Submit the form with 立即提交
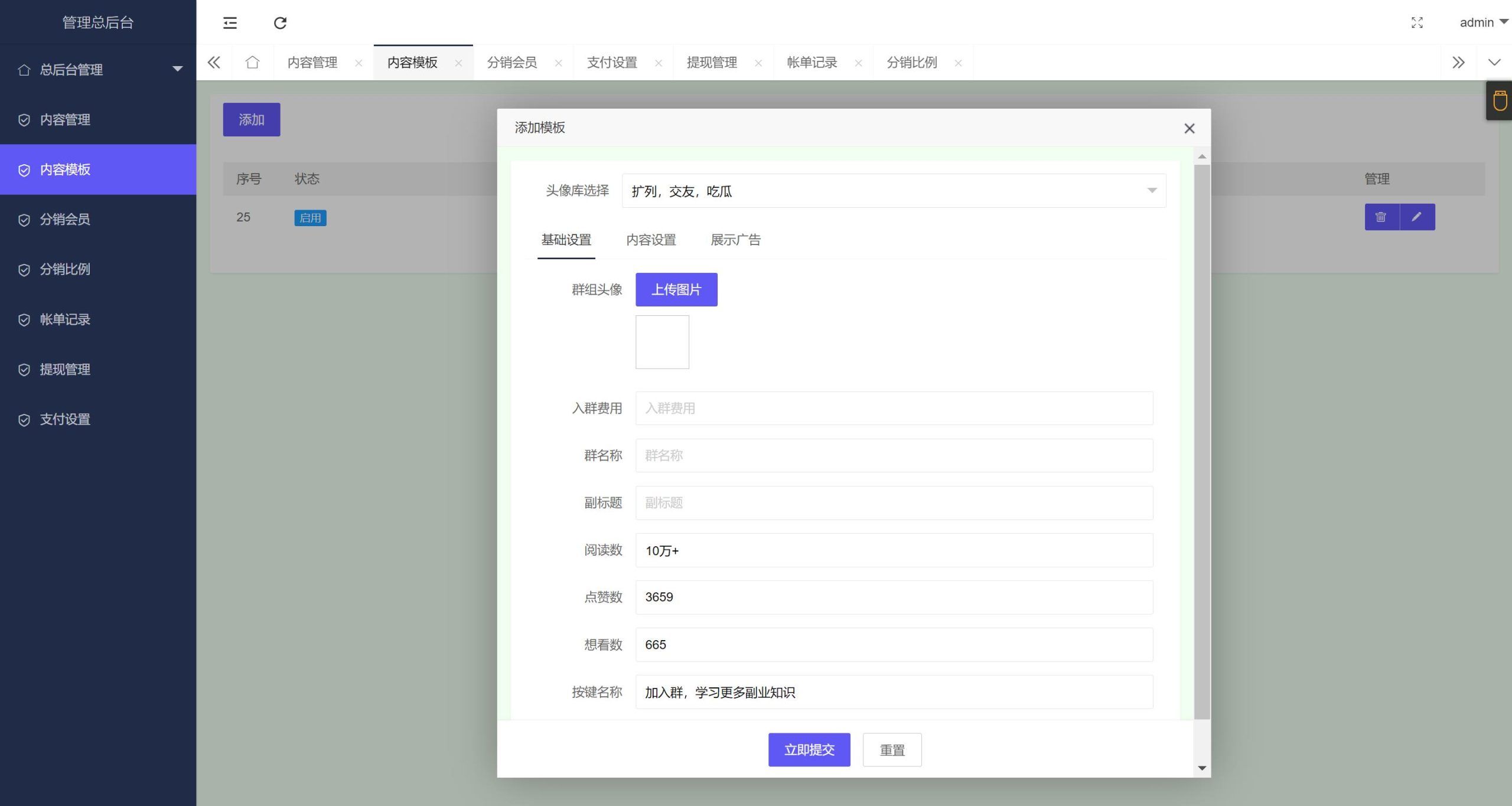The height and width of the screenshot is (806, 1512). (x=809, y=749)
